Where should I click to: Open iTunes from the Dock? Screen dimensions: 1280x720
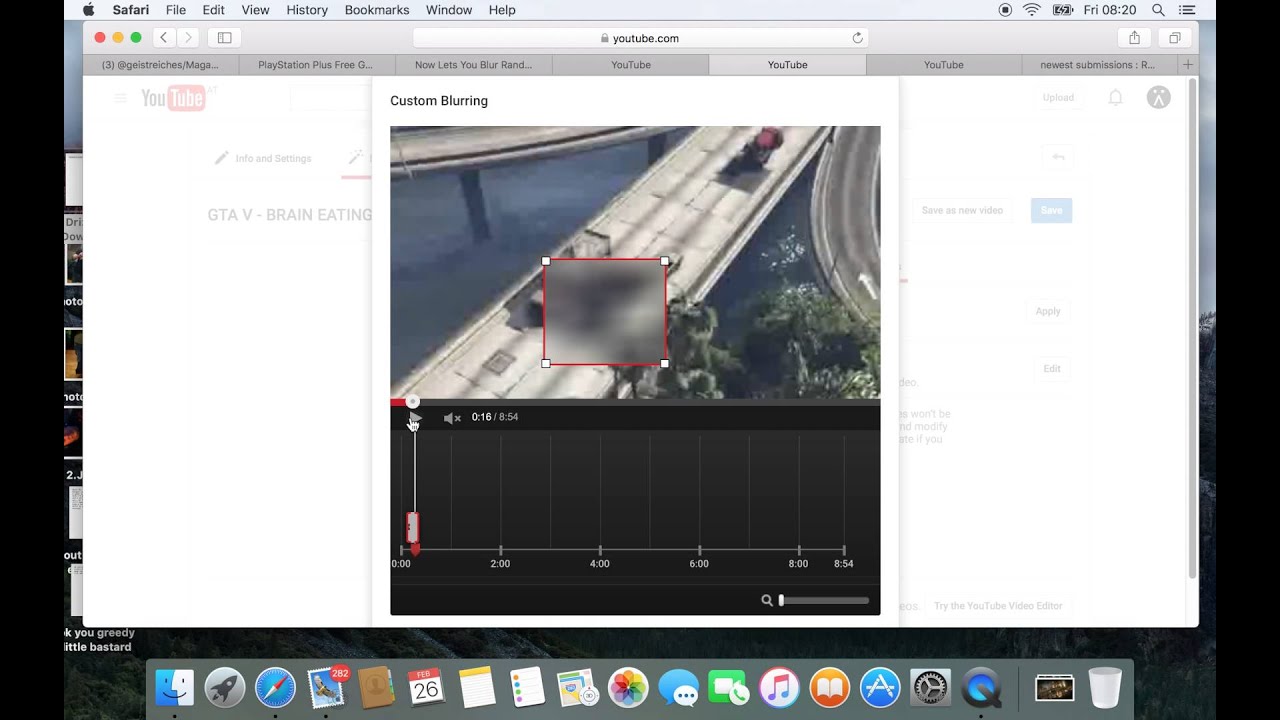click(x=780, y=688)
